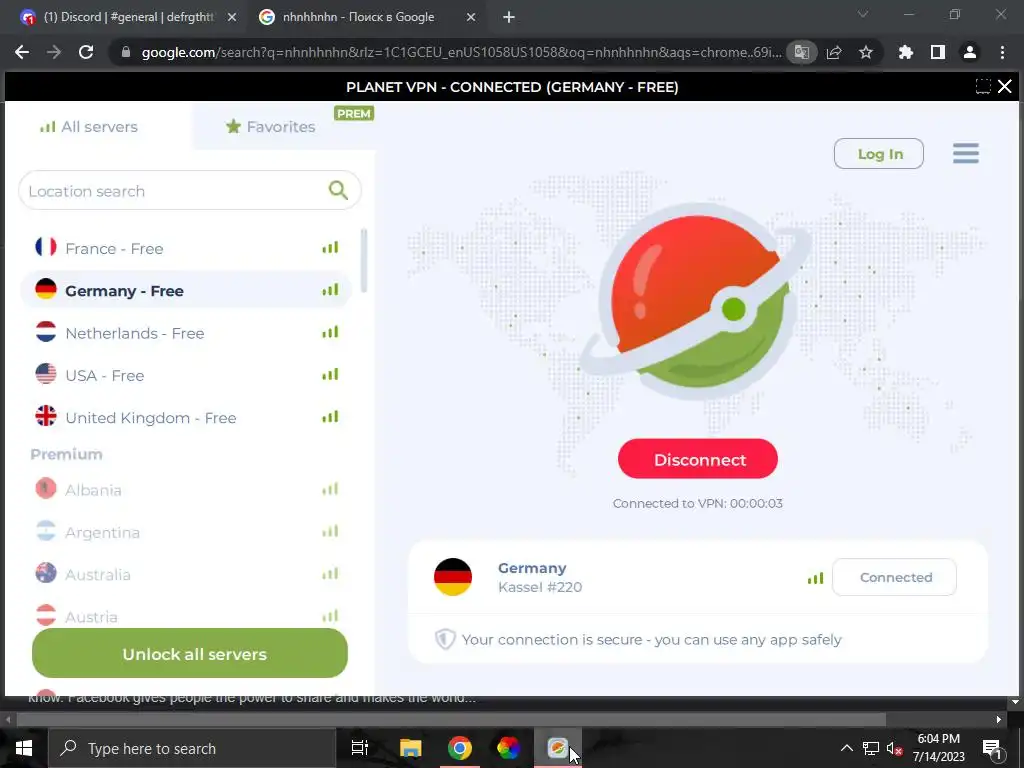The width and height of the screenshot is (1024, 768).
Task: Open the notification center icon
Action: [x=992, y=748]
